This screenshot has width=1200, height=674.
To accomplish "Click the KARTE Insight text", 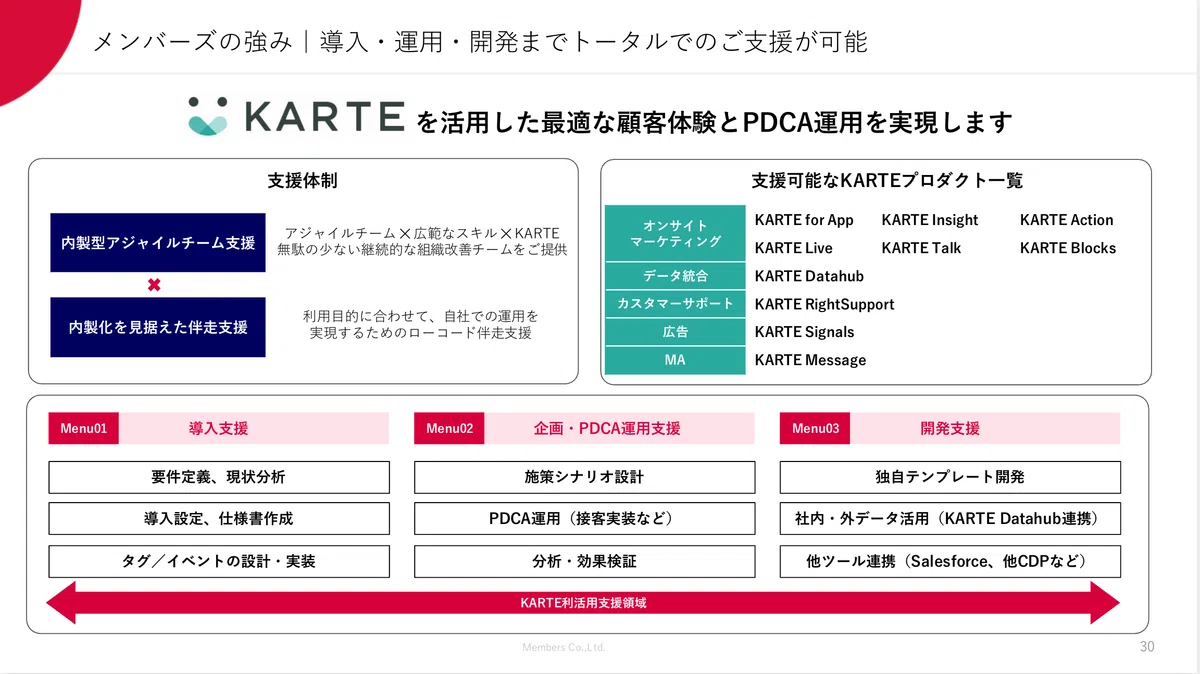I will point(930,220).
